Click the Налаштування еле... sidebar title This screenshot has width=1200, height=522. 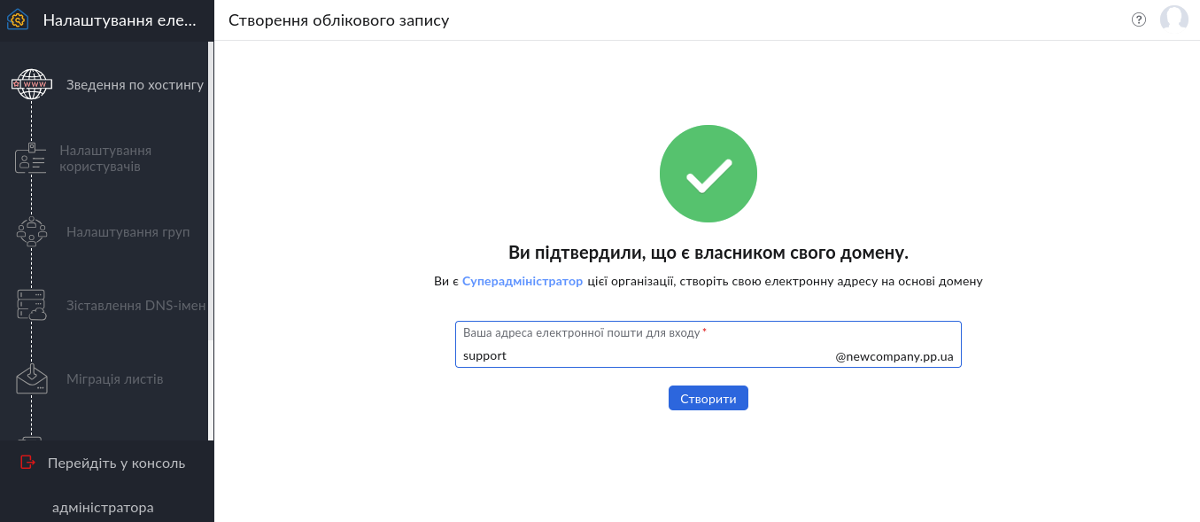click(120, 19)
